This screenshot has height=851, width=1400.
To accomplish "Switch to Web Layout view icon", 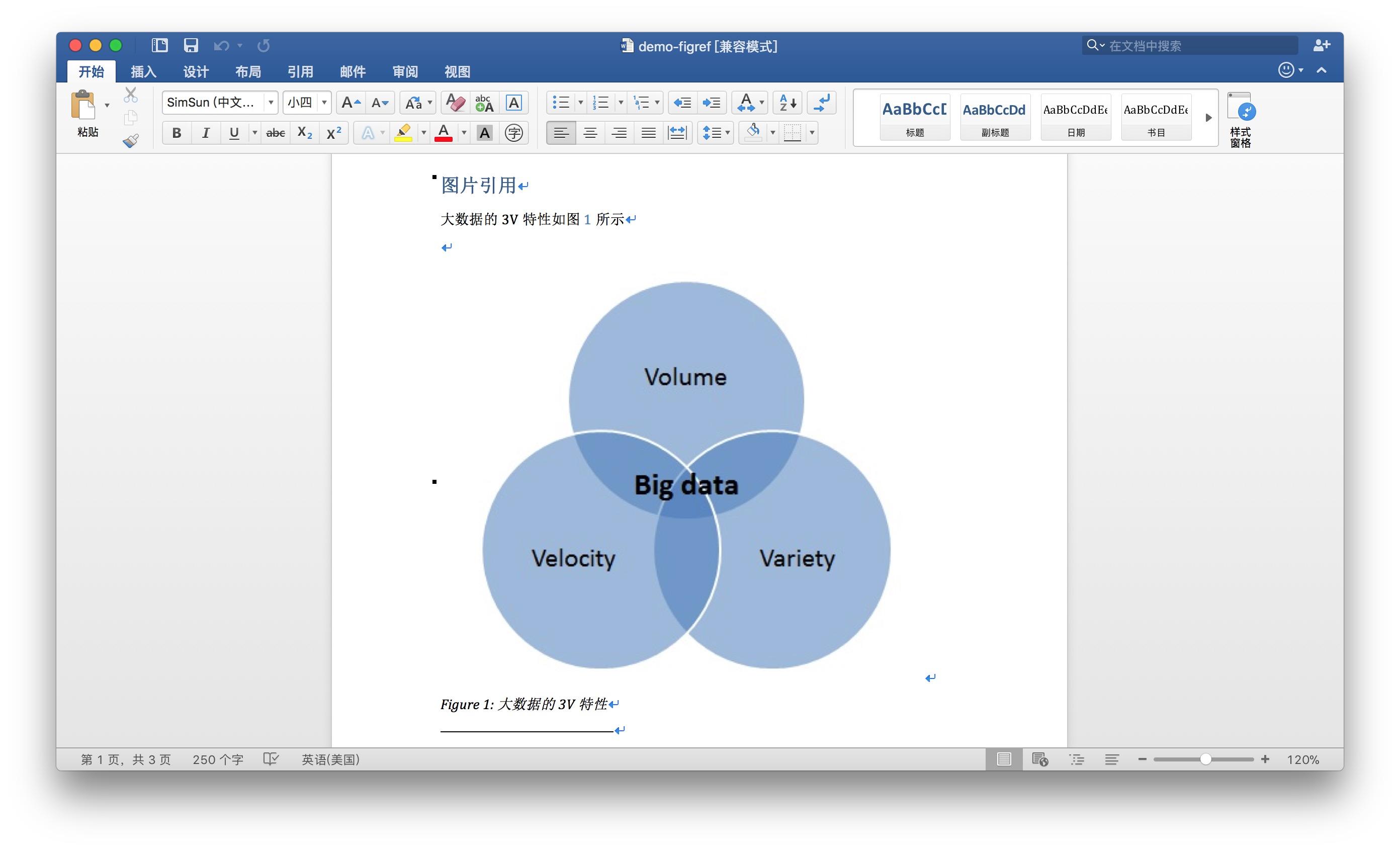I will pos(1039,759).
